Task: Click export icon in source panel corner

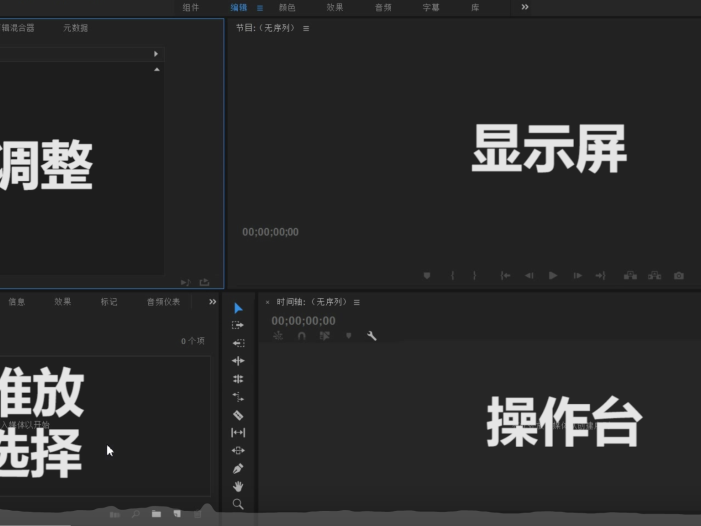Action: tap(204, 282)
